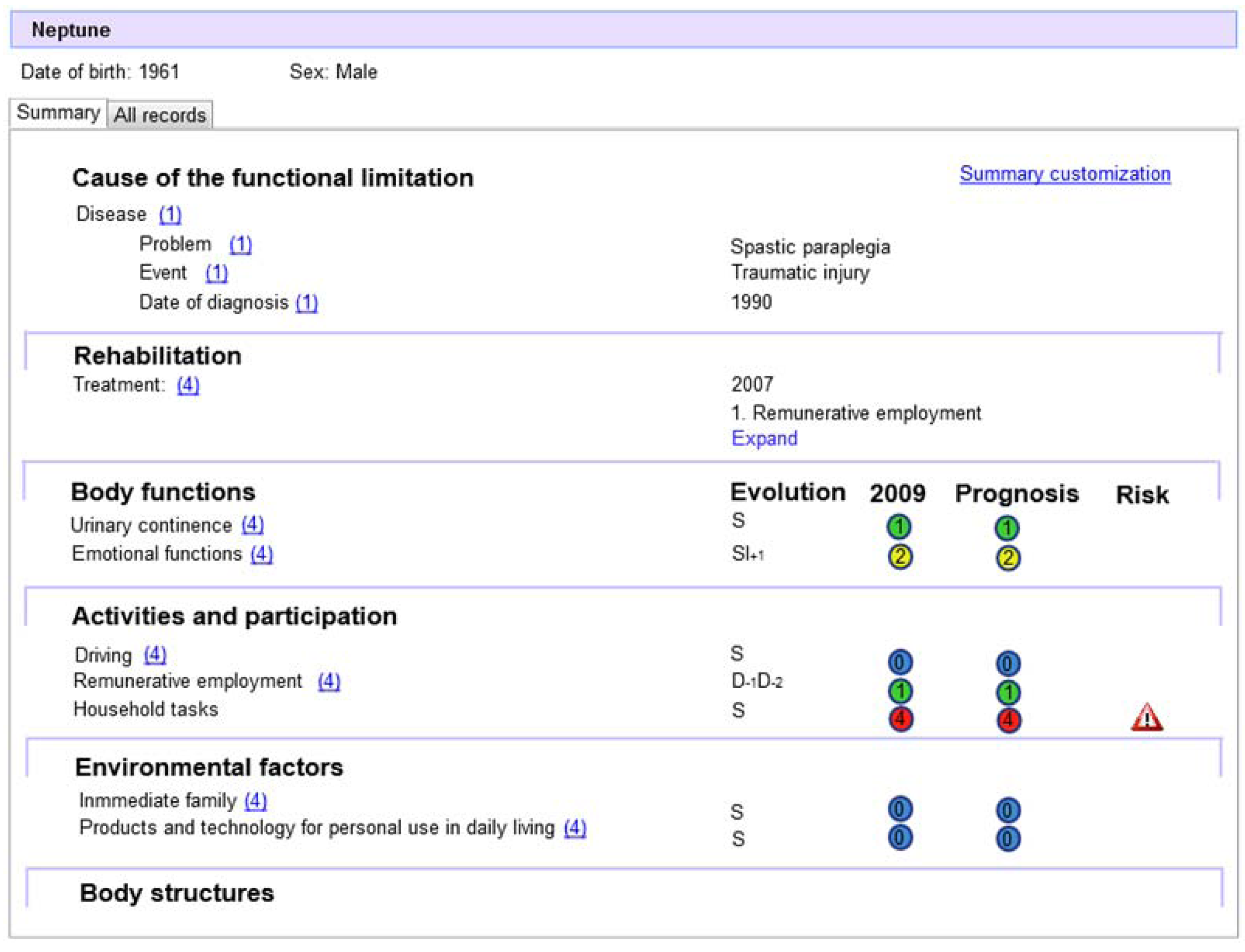Image resolution: width=1245 pixels, height=952 pixels.
Task: Open Driving records count link
Action: point(155,654)
